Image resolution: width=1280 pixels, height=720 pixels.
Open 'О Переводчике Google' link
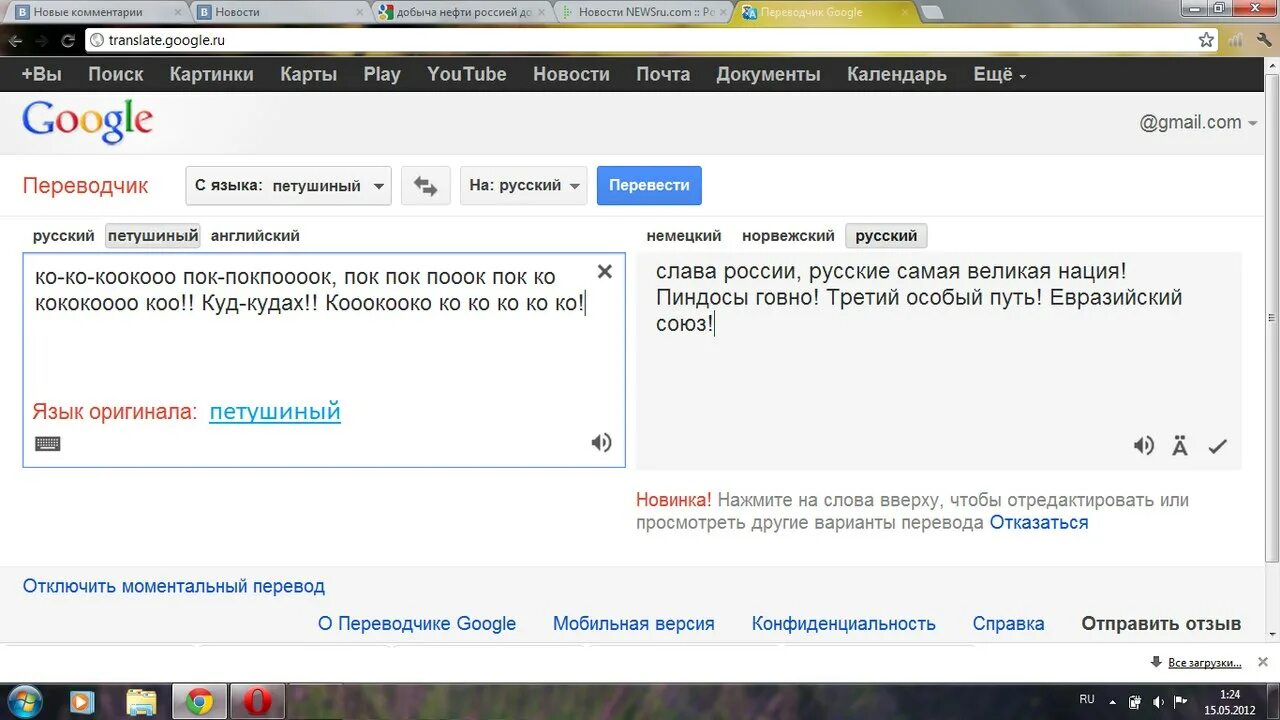click(417, 623)
